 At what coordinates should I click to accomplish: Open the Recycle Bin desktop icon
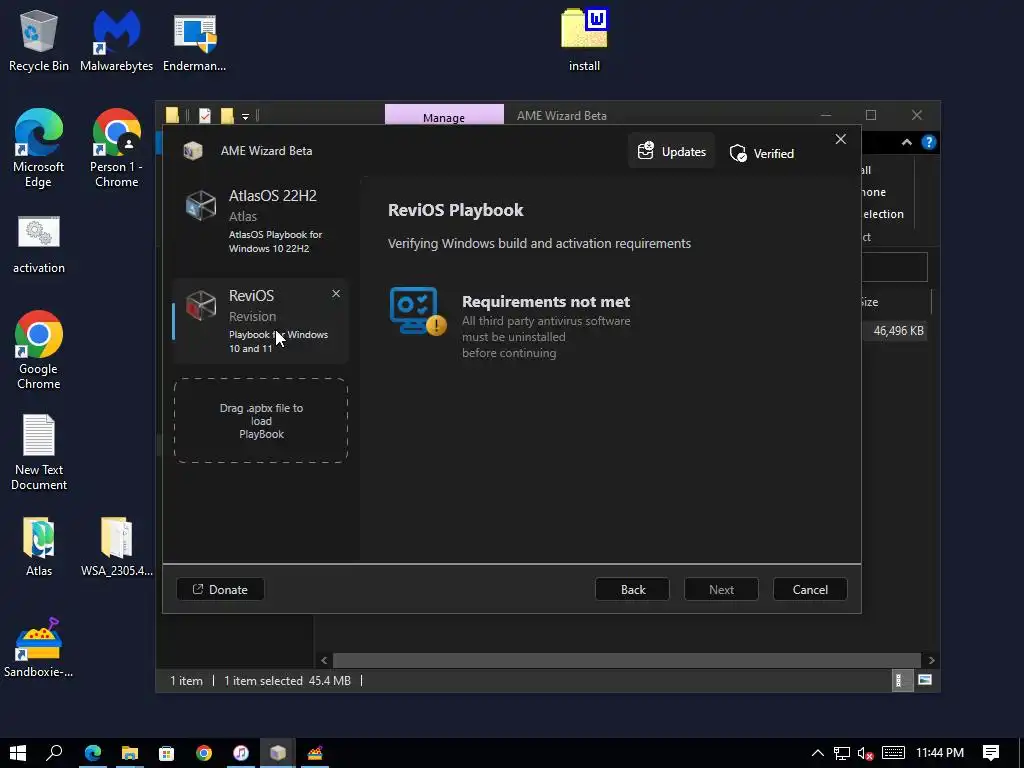[x=39, y=40]
